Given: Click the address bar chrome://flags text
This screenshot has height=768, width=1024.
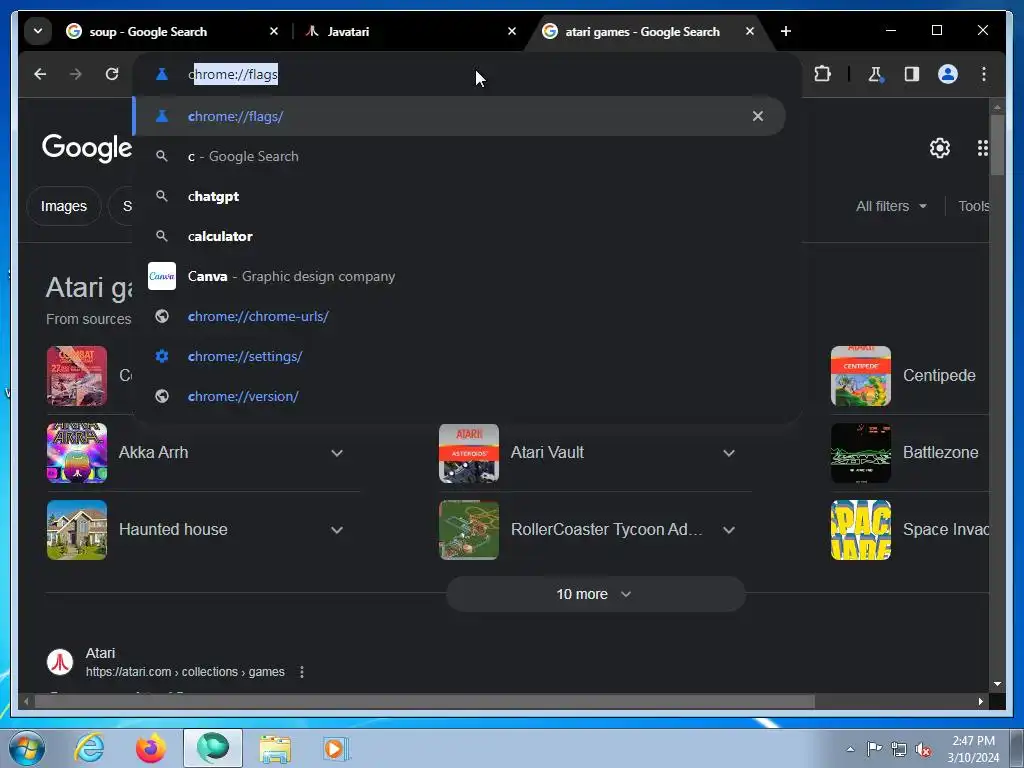Looking at the screenshot, I should 233,74.
